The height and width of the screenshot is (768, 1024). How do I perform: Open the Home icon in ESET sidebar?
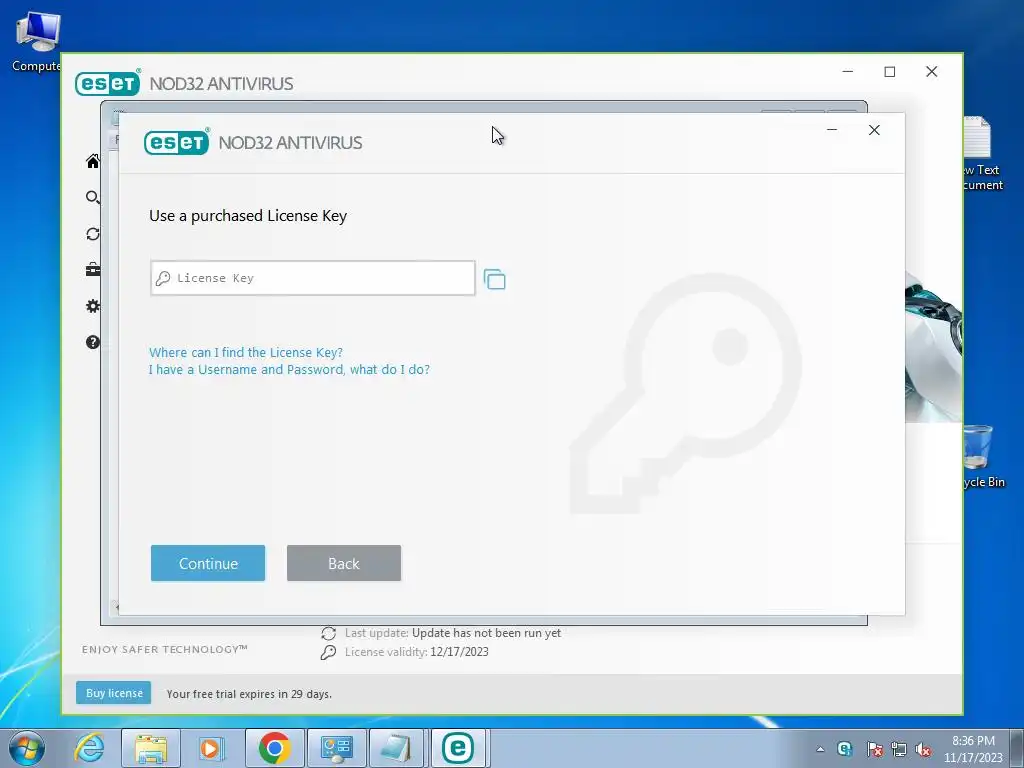pyautogui.click(x=93, y=161)
